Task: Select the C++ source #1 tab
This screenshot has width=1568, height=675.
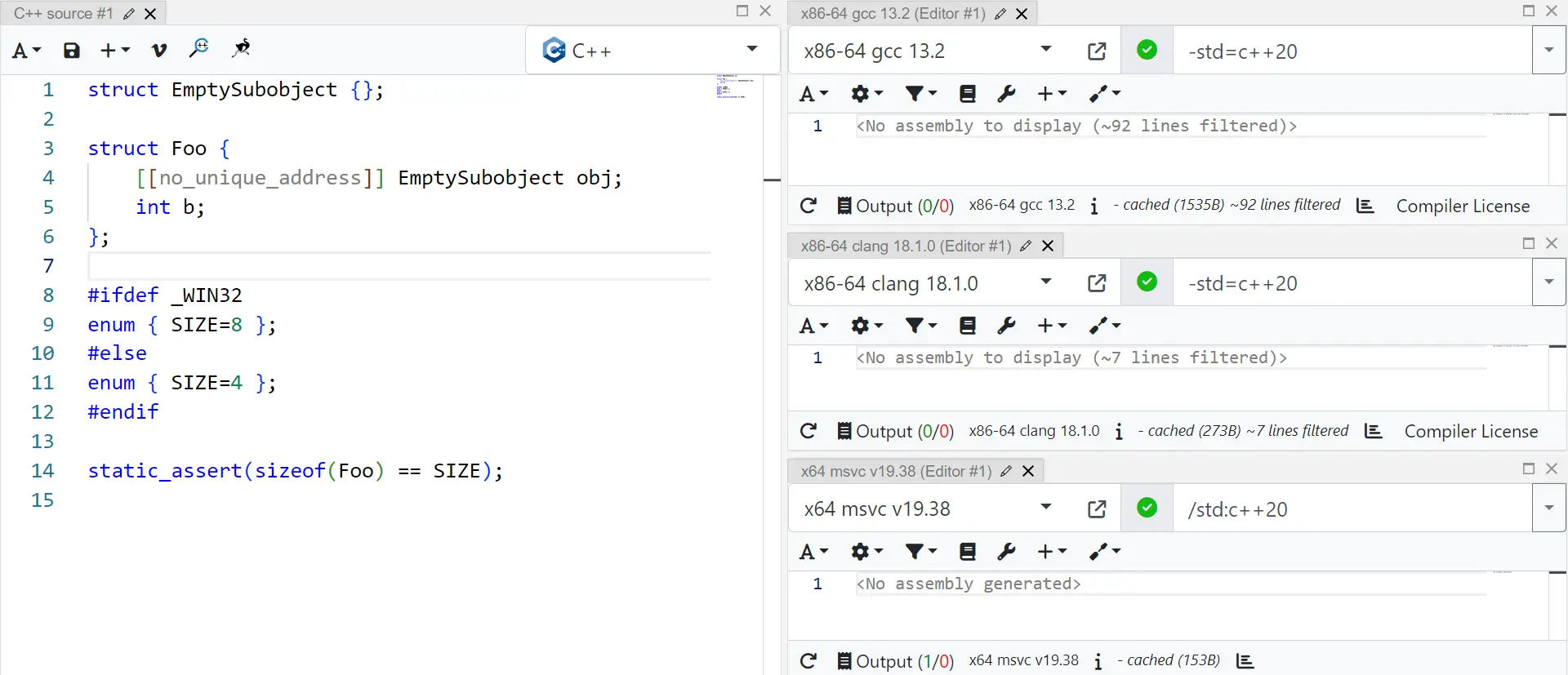Action: tap(64, 14)
